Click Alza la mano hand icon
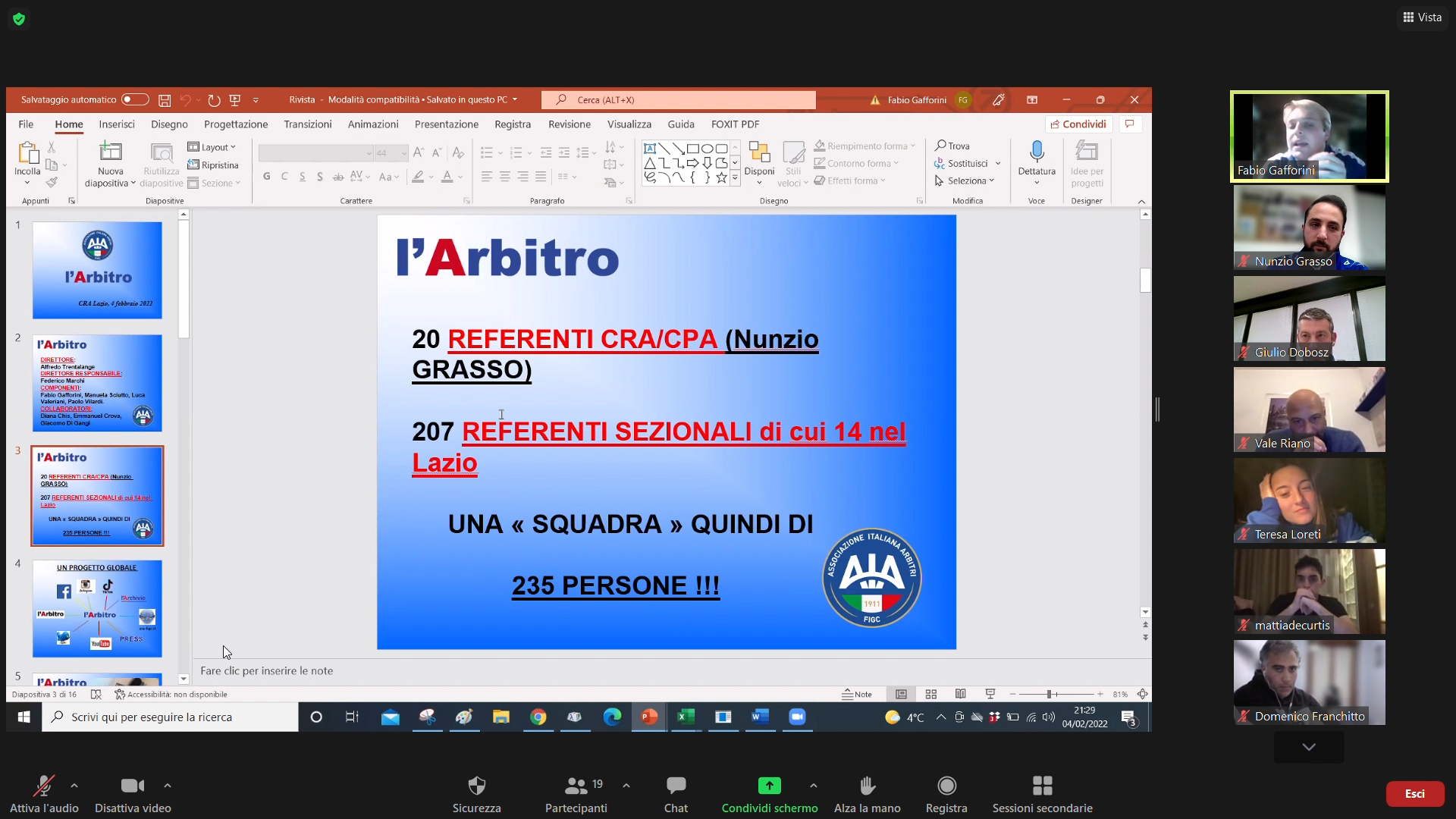The width and height of the screenshot is (1456, 819). tap(868, 786)
